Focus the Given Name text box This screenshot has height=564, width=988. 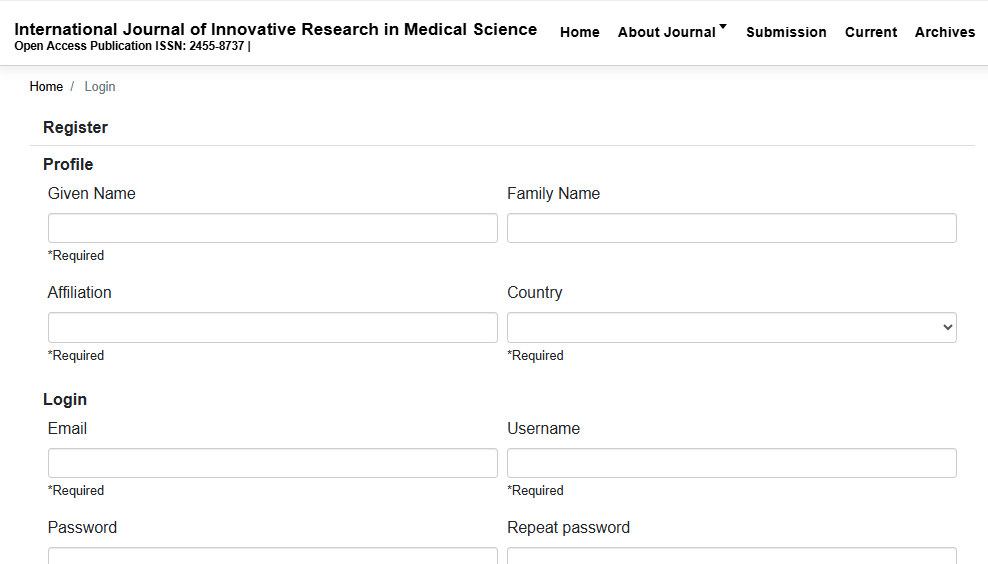(x=272, y=228)
